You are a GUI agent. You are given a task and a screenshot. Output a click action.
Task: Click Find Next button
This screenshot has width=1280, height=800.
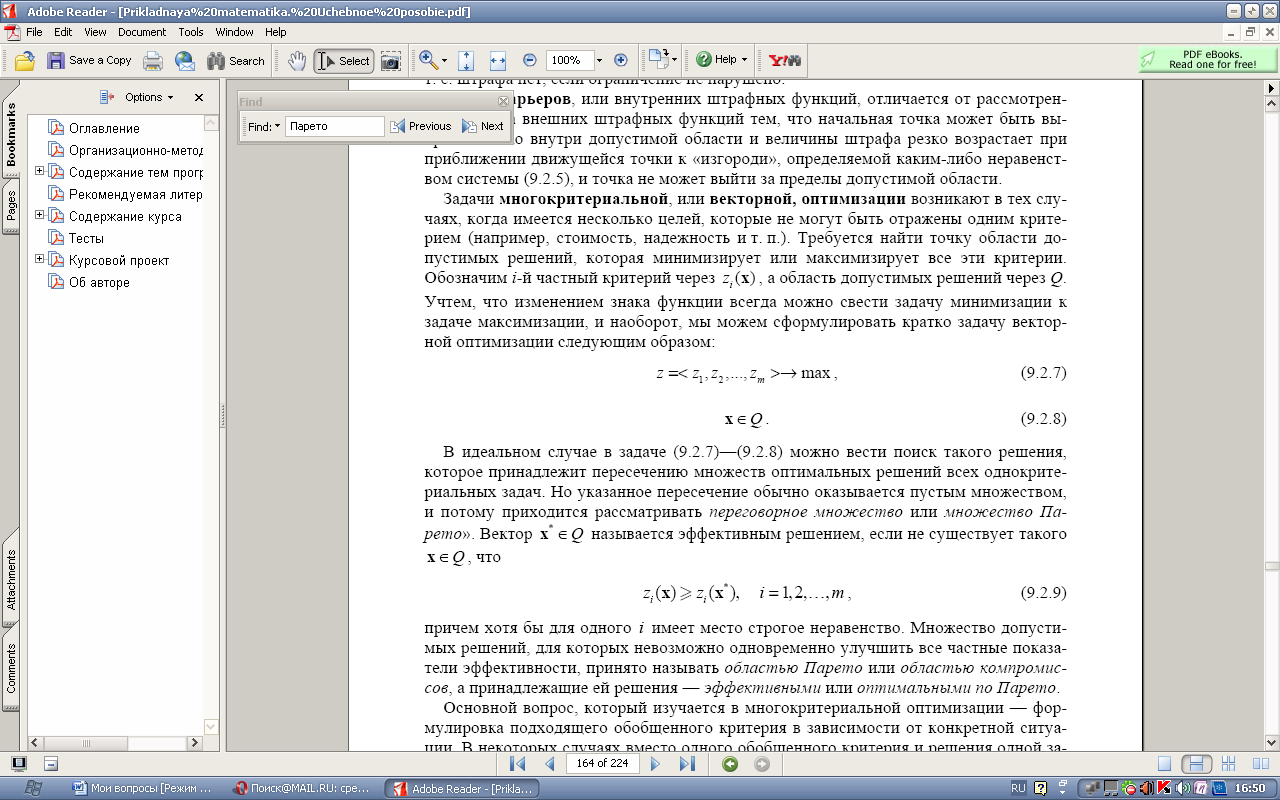coord(482,126)
